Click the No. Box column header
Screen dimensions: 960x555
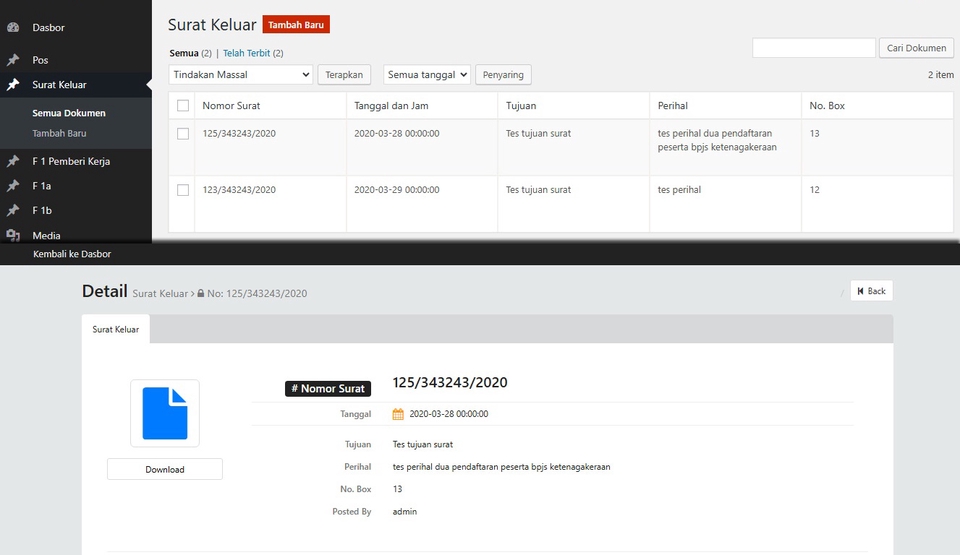coord(827,105)
